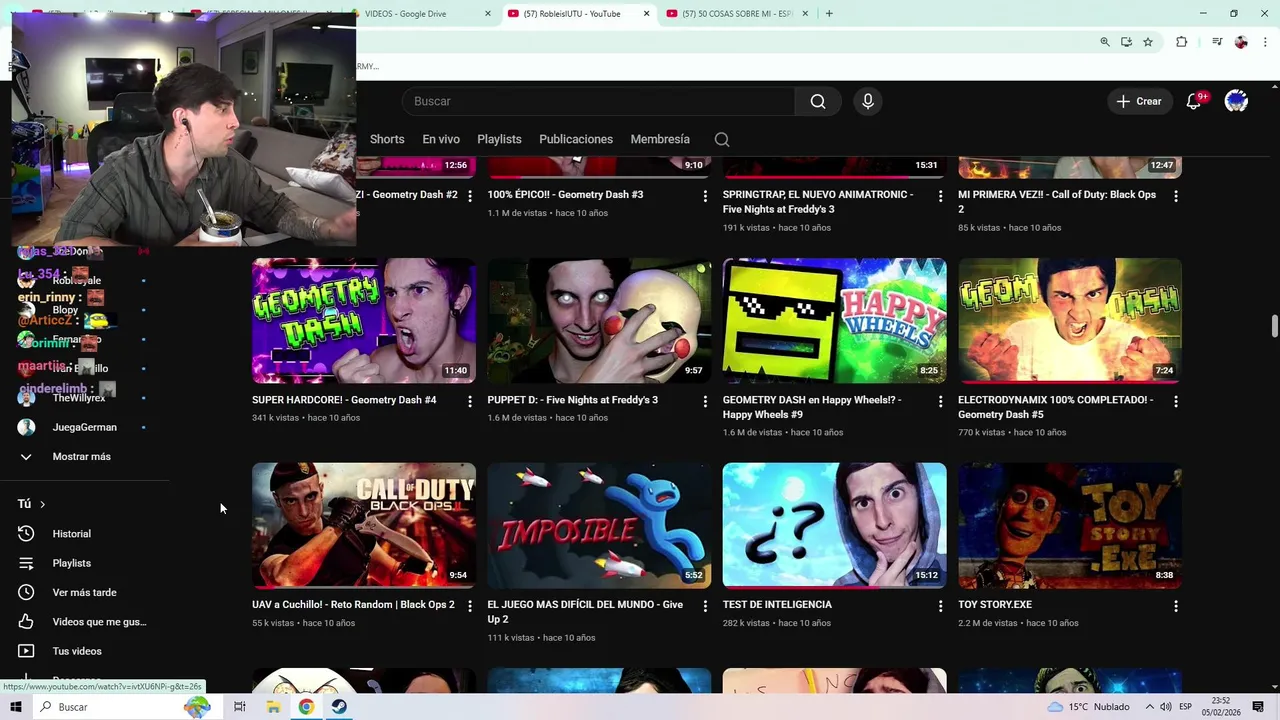Open JuegaGerman subscription channel
Image resolution: width=1280 pixels, height=720 pixels.
tap(85, 427)
